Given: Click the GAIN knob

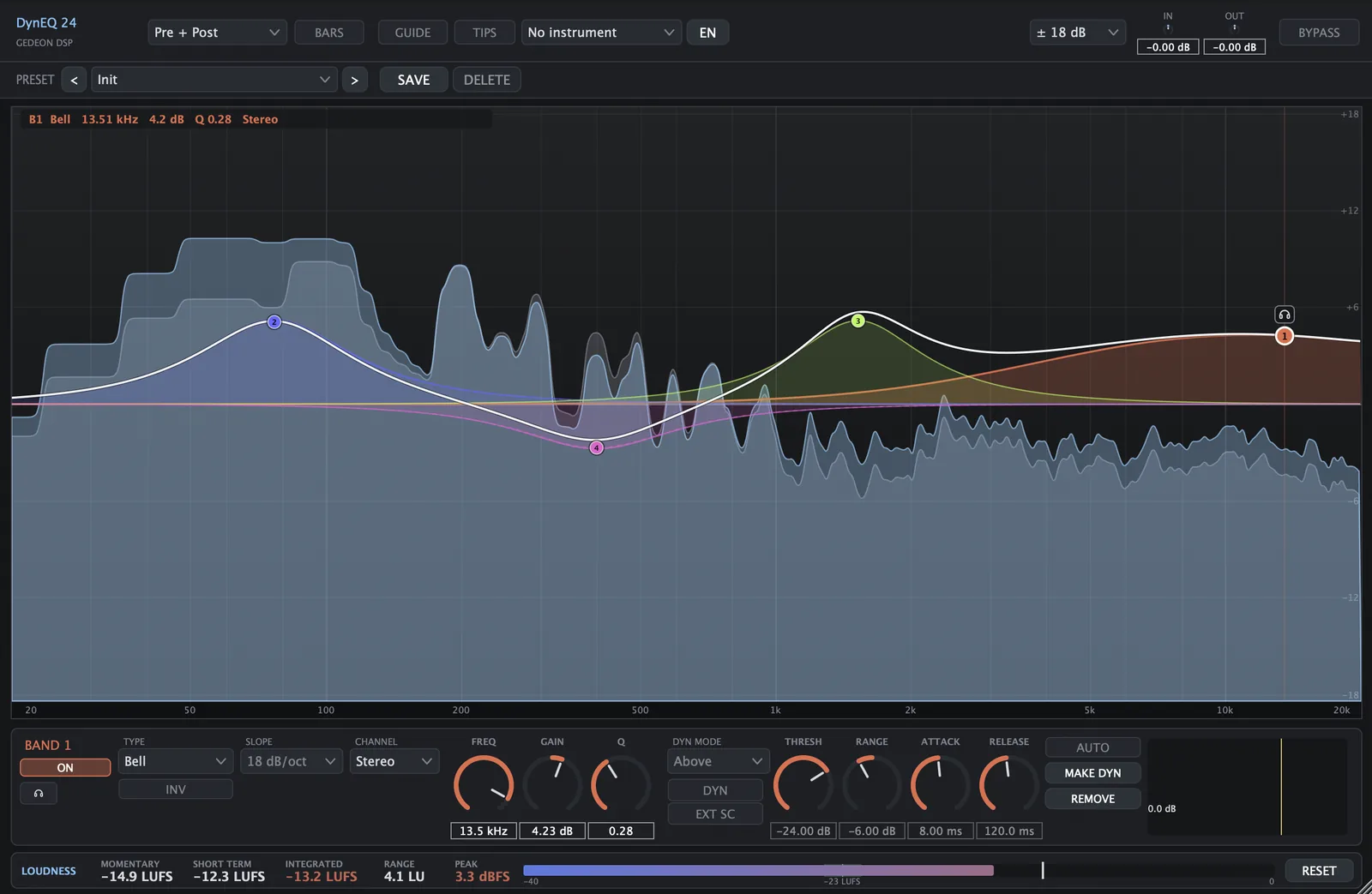Looking at the screenshot, I should pos(552,783).
